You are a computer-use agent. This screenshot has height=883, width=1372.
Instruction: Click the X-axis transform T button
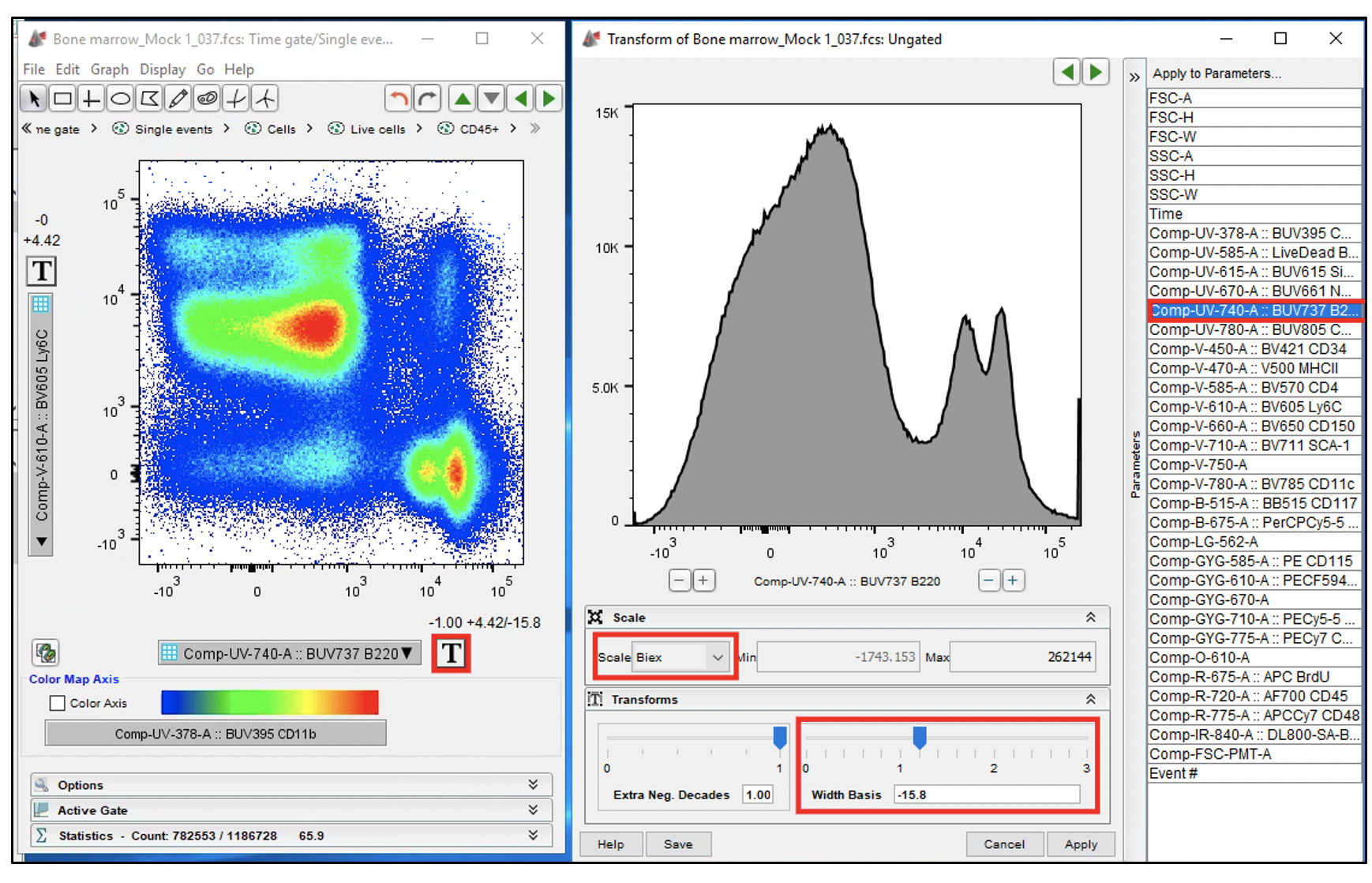(x=451, y=653)
